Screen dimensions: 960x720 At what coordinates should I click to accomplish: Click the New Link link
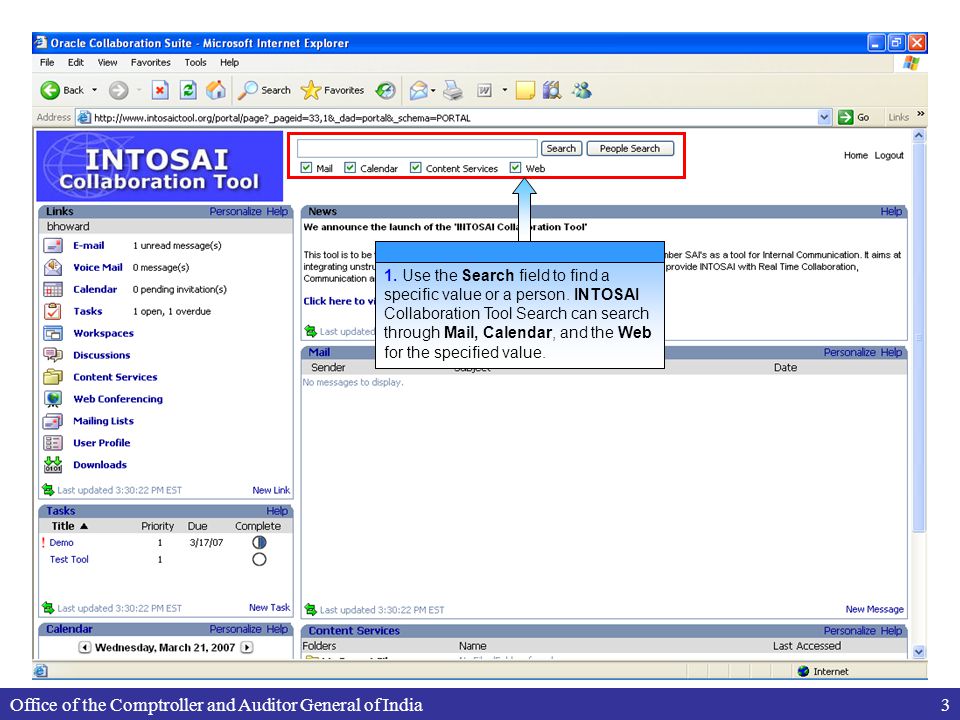[x=271, y=490]
